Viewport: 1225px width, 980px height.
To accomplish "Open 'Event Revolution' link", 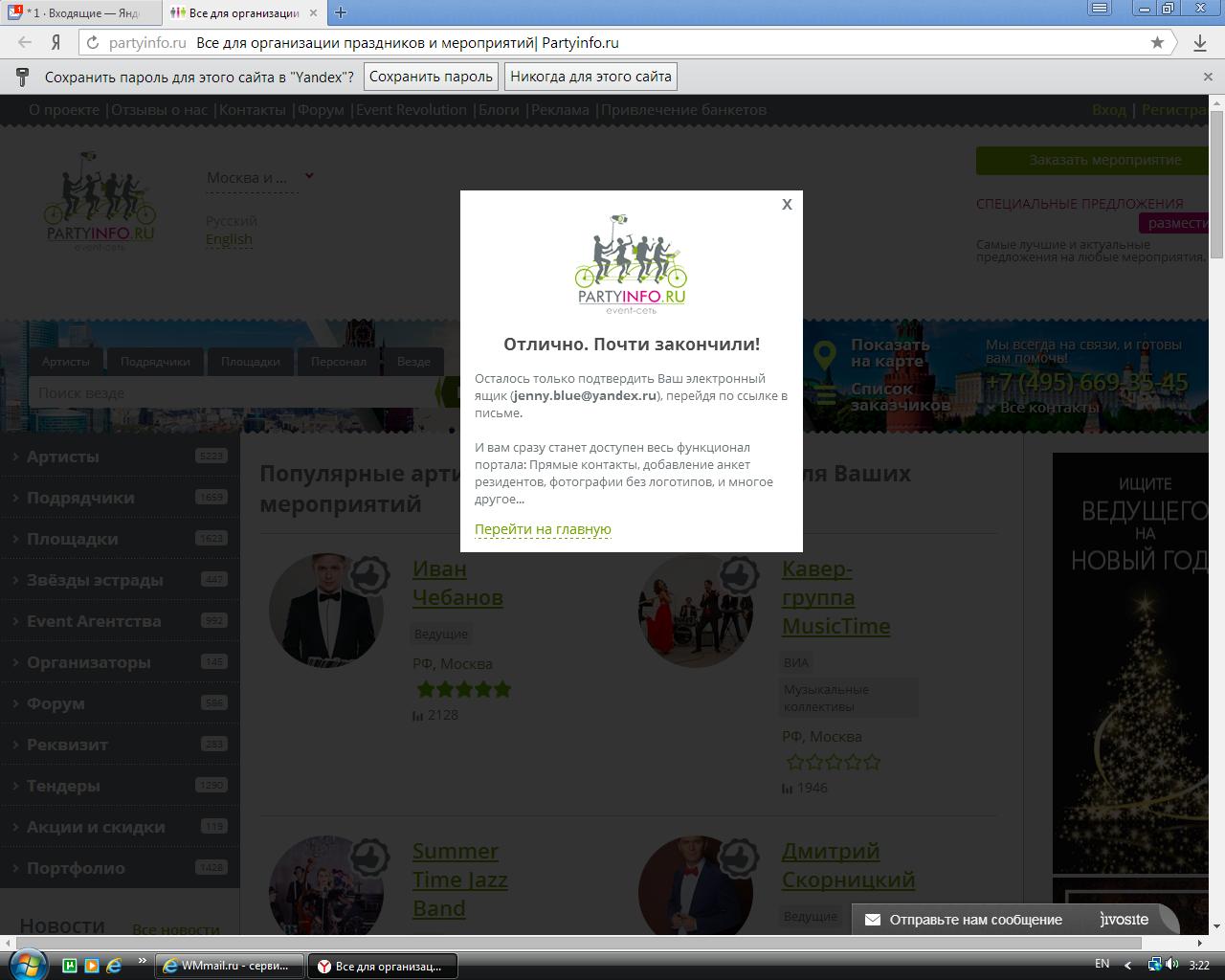I will tap(412, 109).
